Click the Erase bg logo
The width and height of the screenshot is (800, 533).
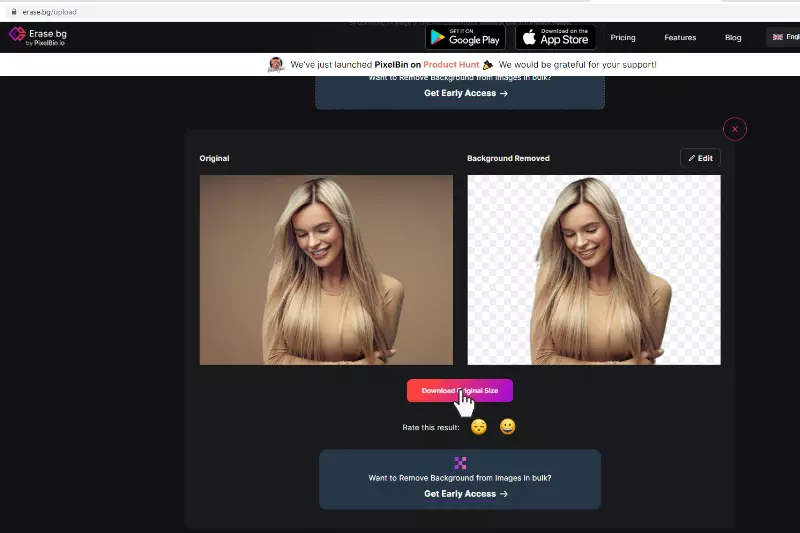pos(38,37)
